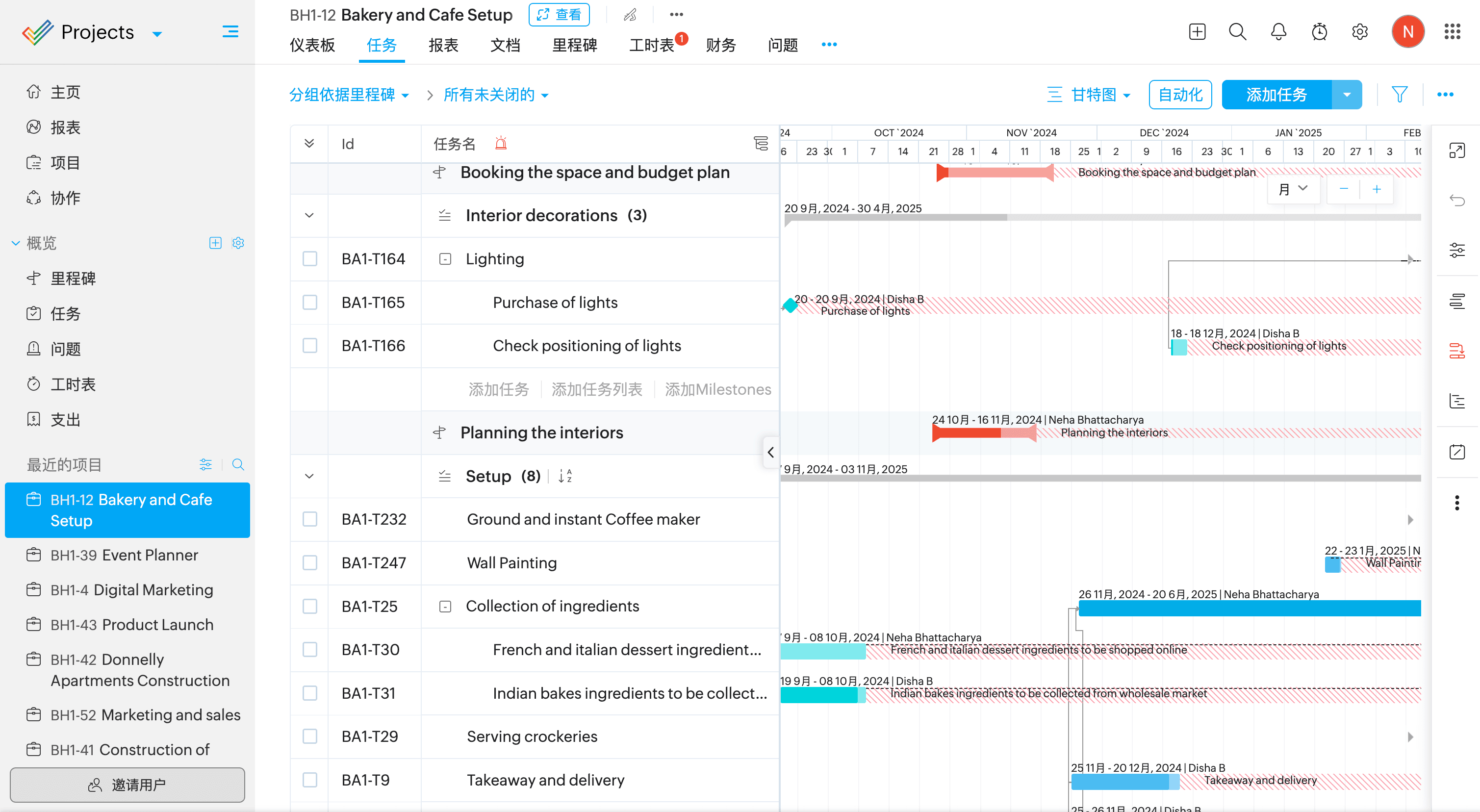The width and height of the screenshot is (1480, 812).
Task: Click the 添加任务 blue button
Action: tap(1276, 95)
